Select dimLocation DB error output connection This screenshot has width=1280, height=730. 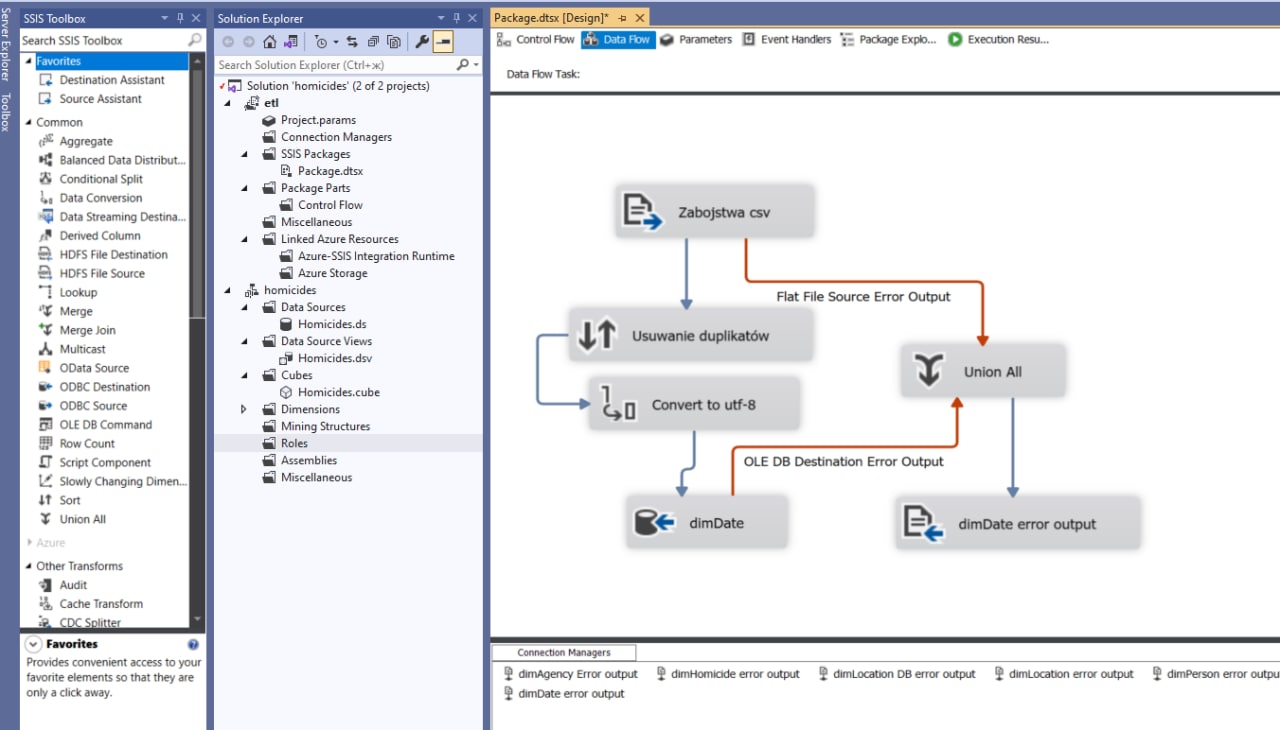coord(896,674)
